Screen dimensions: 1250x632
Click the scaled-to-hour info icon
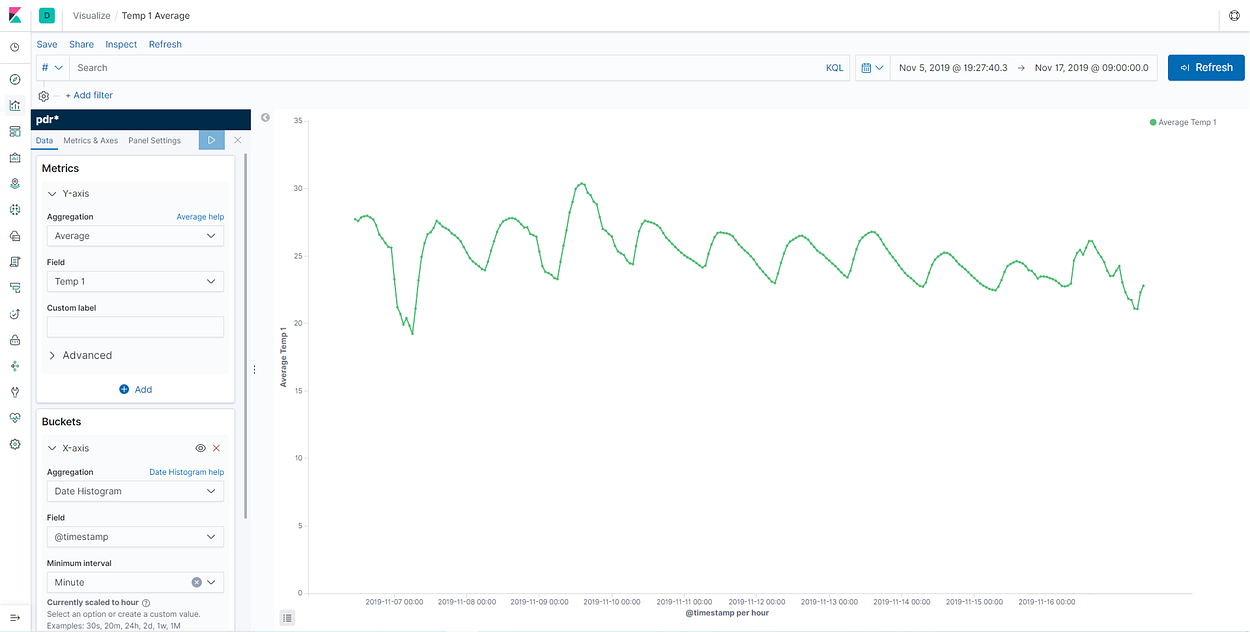coord(146,603)
